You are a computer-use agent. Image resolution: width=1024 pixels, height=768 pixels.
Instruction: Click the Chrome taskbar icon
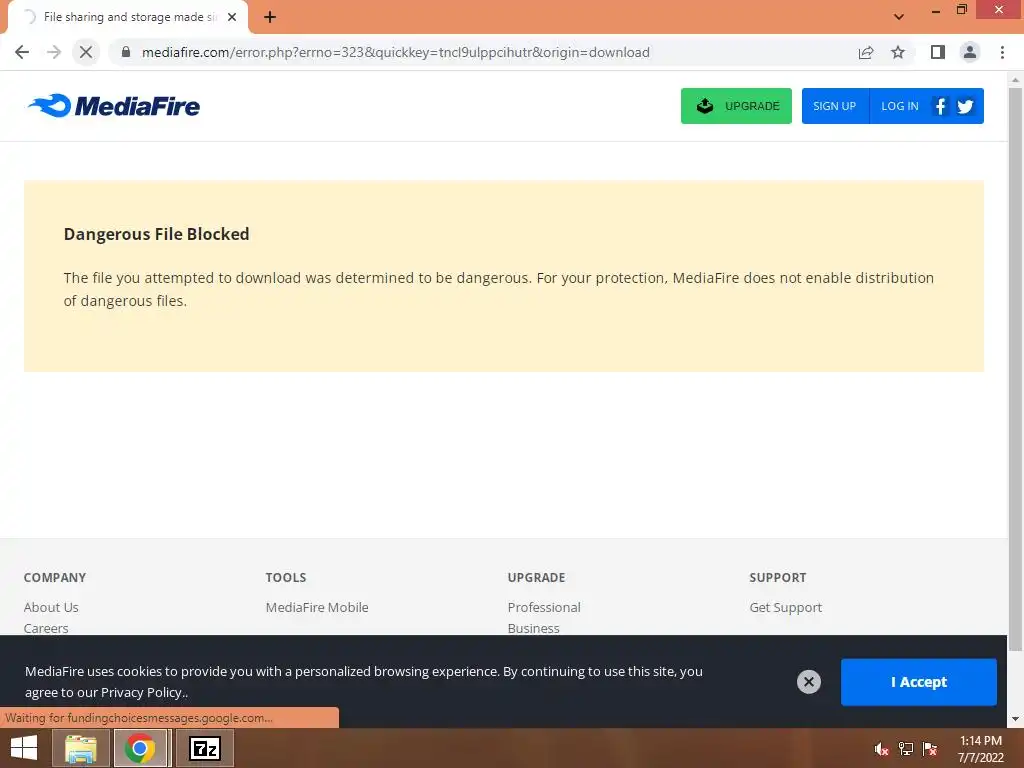click(x=140, y=748)
